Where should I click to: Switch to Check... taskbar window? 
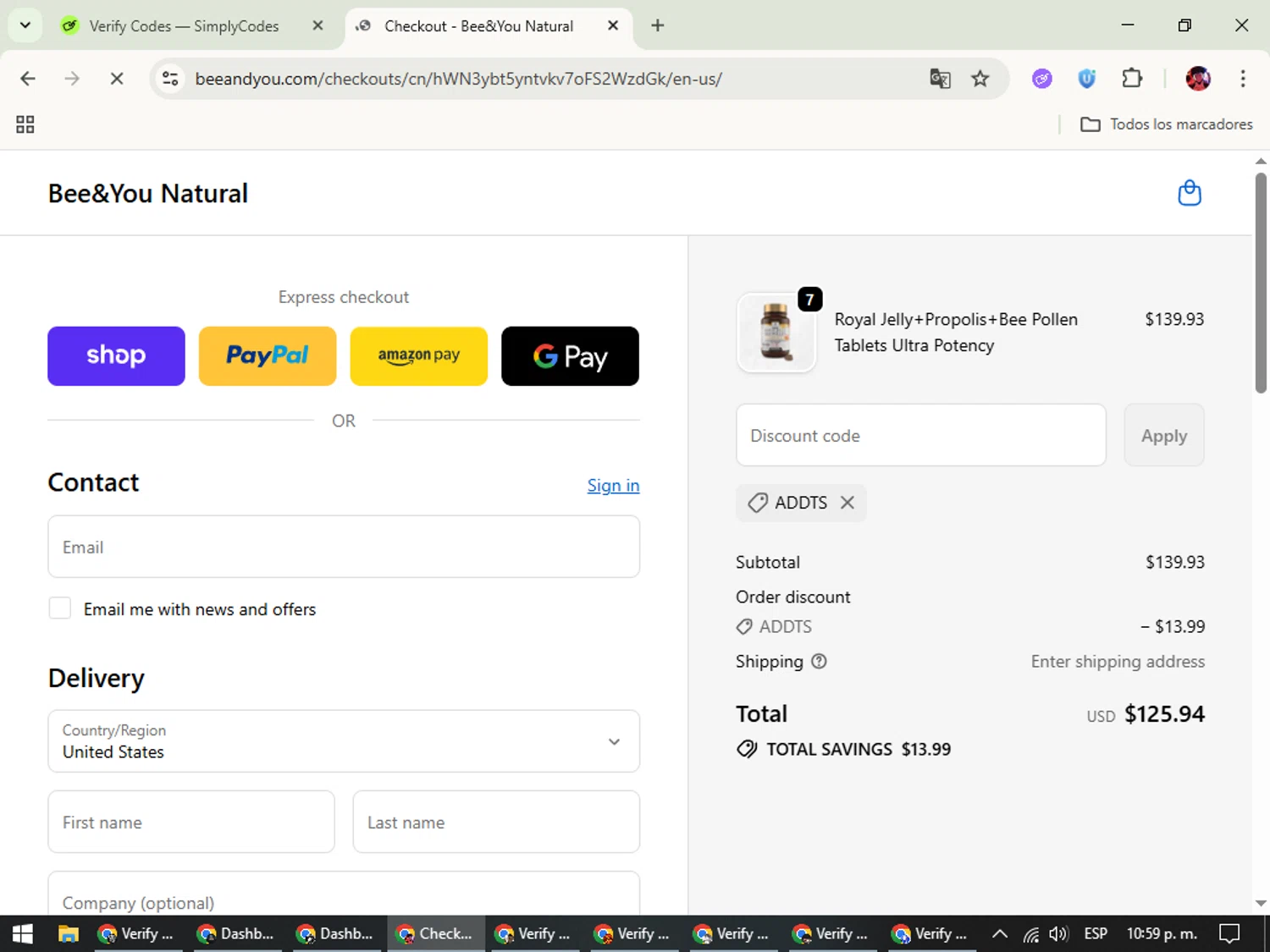435,933
